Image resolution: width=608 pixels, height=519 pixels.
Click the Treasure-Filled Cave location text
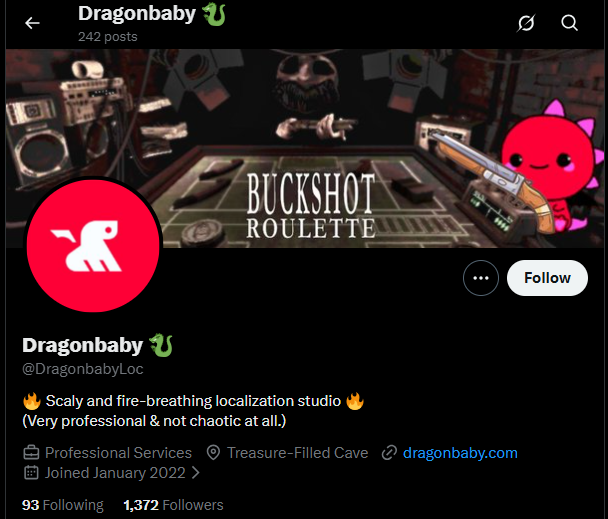(297, 453)
